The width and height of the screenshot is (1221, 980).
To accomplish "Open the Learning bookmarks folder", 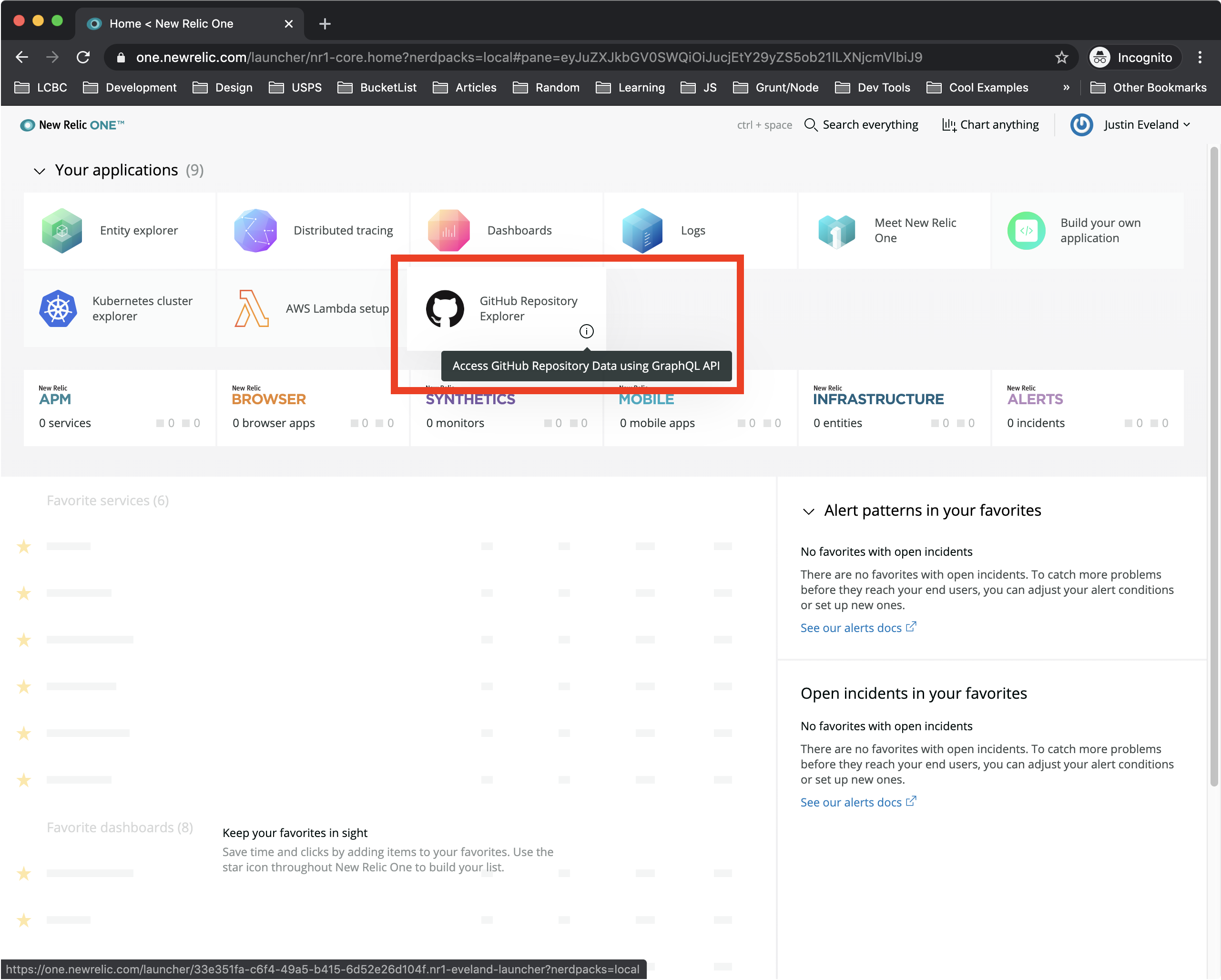I will (x=631, y=87).
